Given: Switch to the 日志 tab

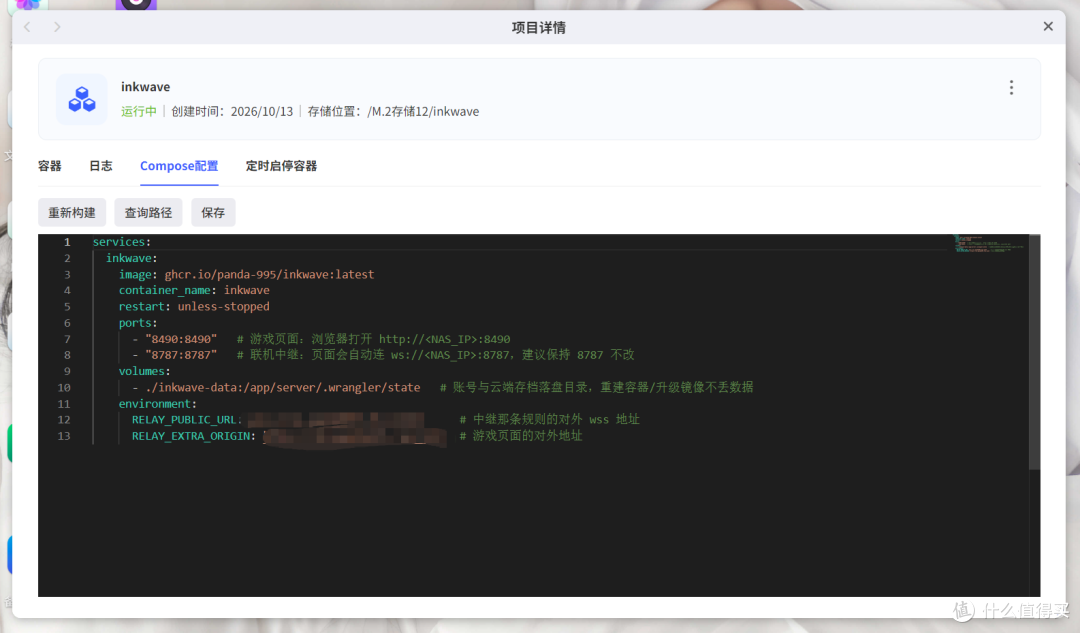Looking at the screenshot, I should (x=101, y=166).
